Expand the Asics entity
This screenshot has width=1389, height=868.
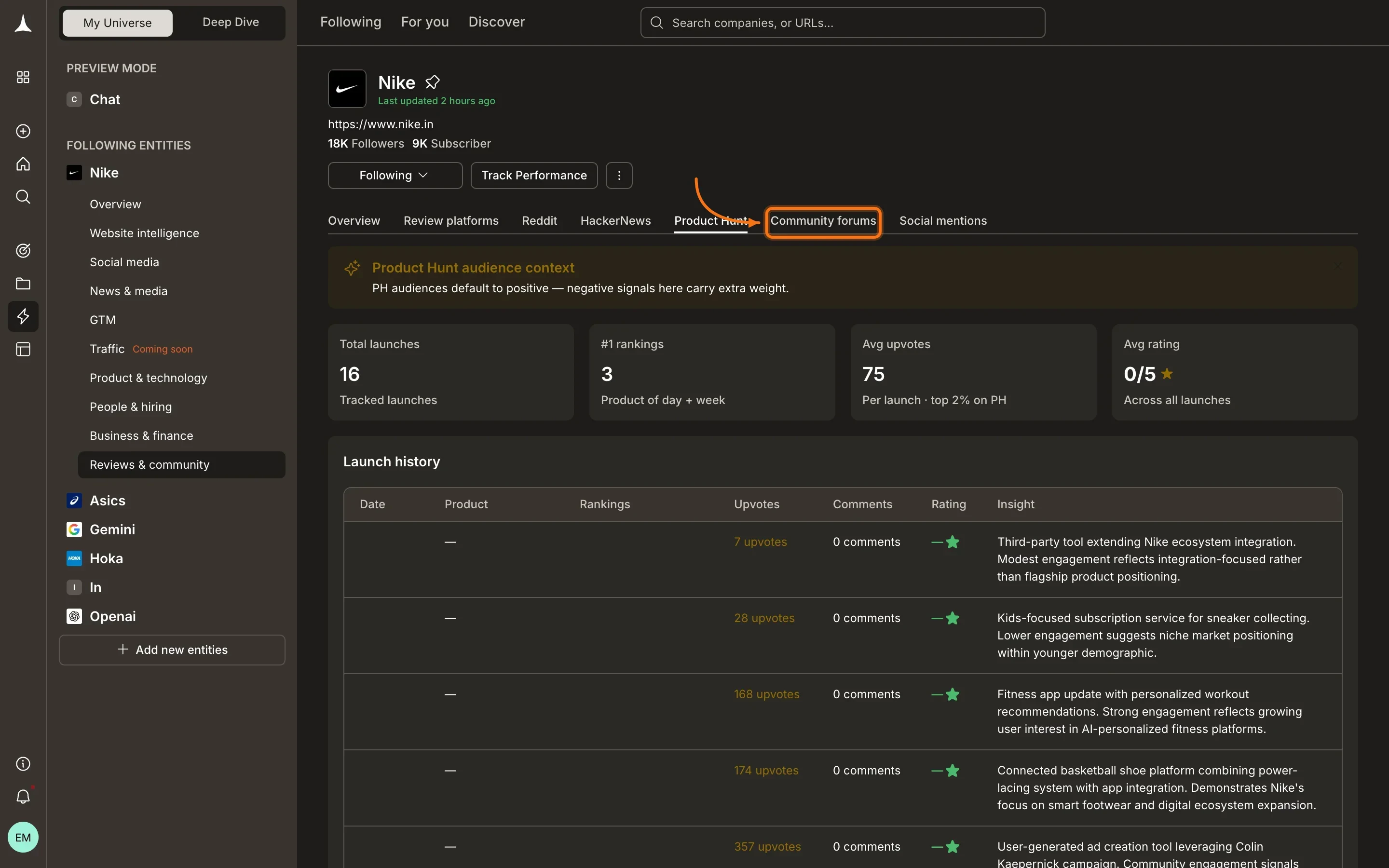(108, 501)
